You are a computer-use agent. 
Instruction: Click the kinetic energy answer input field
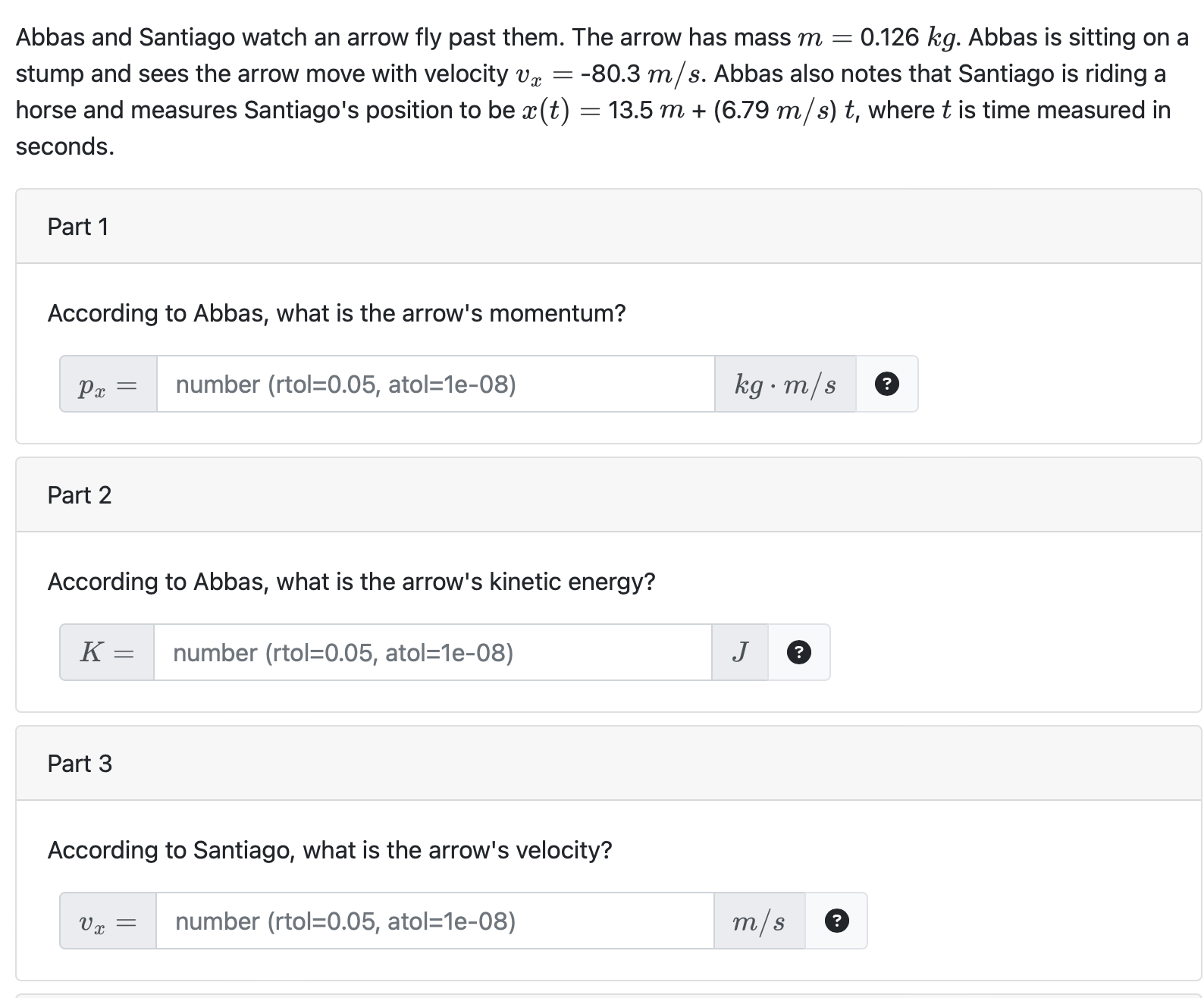(432, 653)
